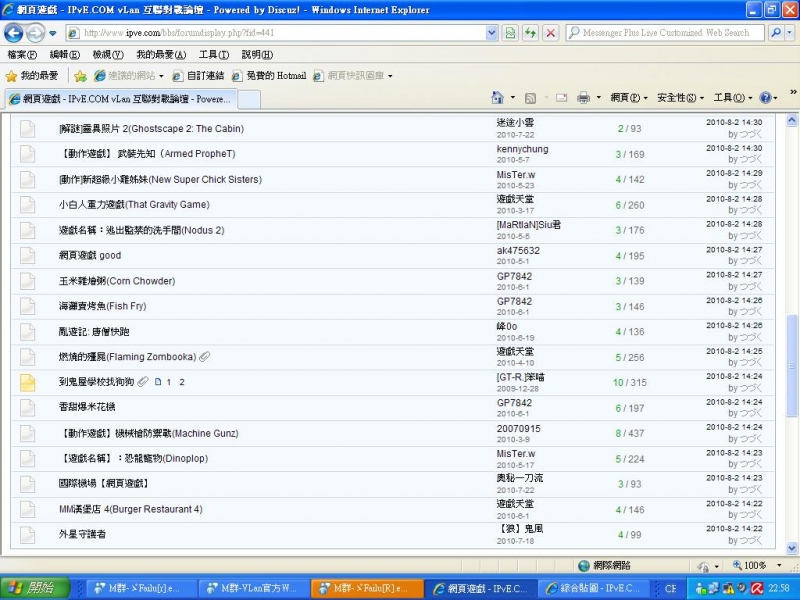Viewport: 800px width, 600px height.
Task: Click the Home icon on the command bar
Action: [x=498, y=100]
